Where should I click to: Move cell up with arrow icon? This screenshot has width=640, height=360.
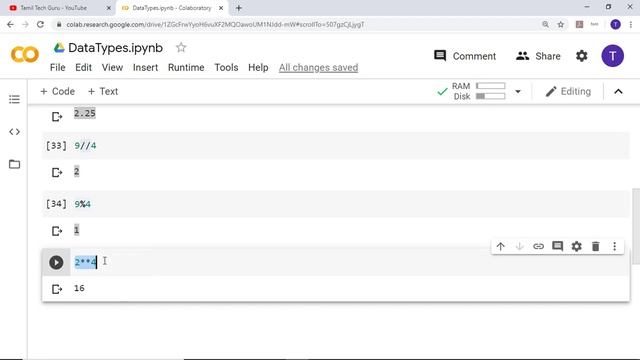coord(500,247)
